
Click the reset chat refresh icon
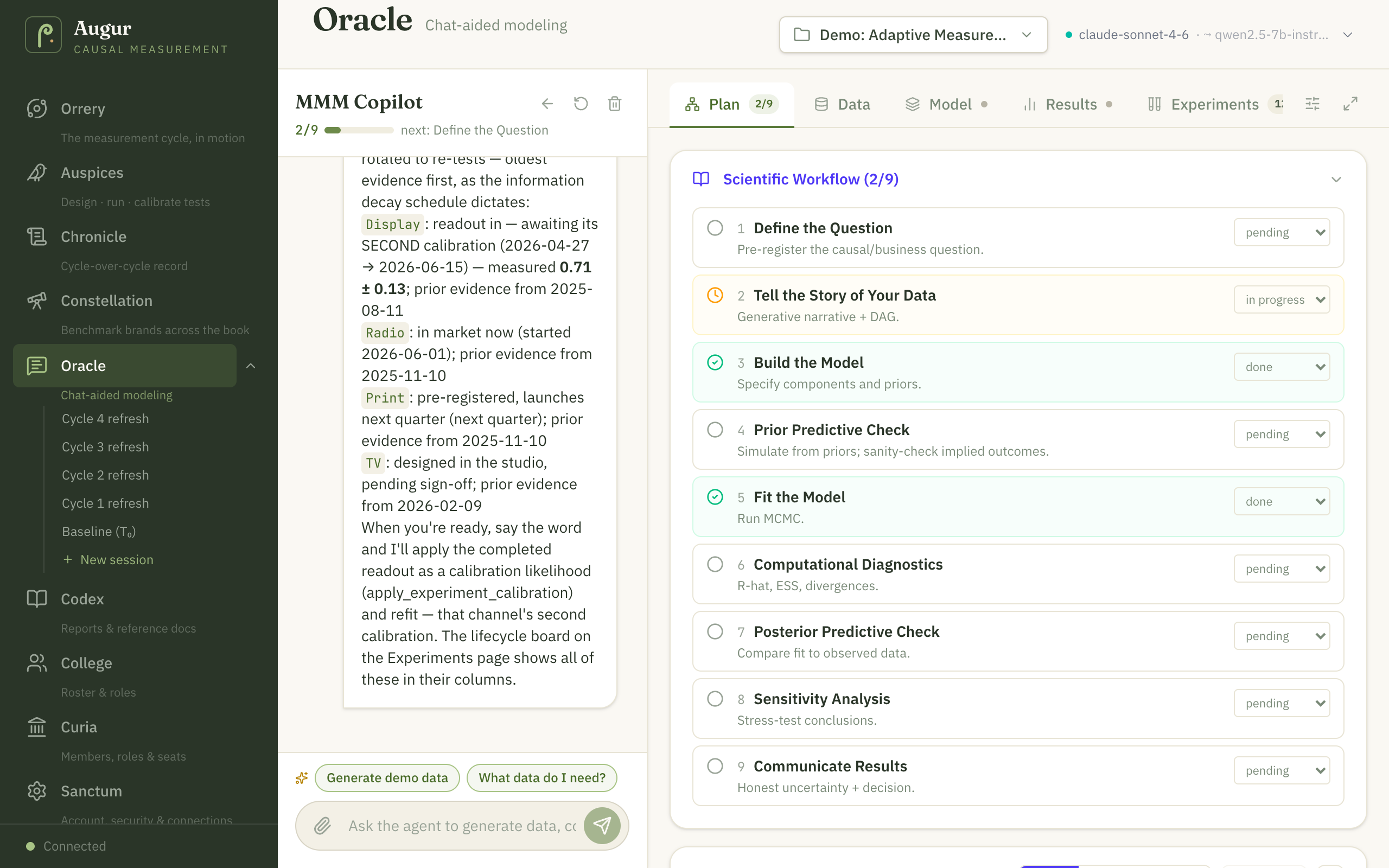(x=581, y=103)
